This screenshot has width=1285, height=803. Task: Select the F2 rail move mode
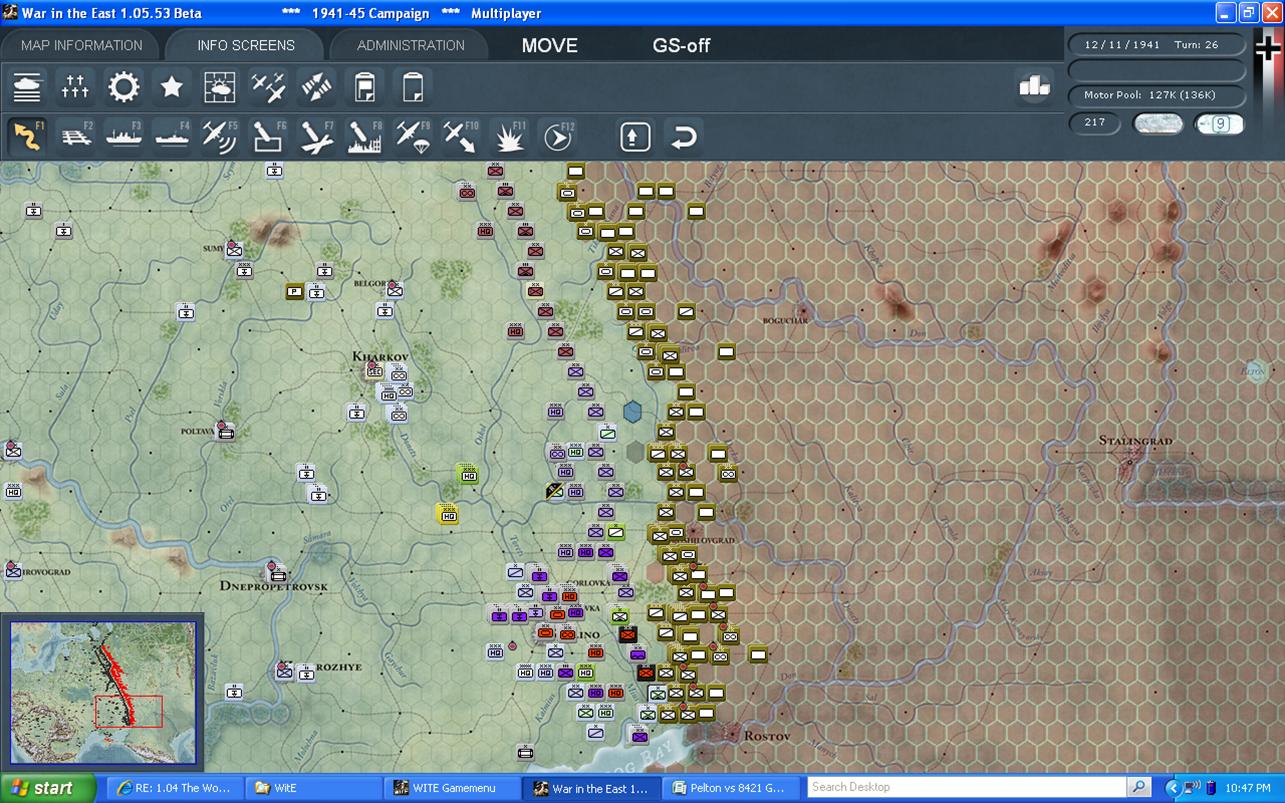(76, 136)
